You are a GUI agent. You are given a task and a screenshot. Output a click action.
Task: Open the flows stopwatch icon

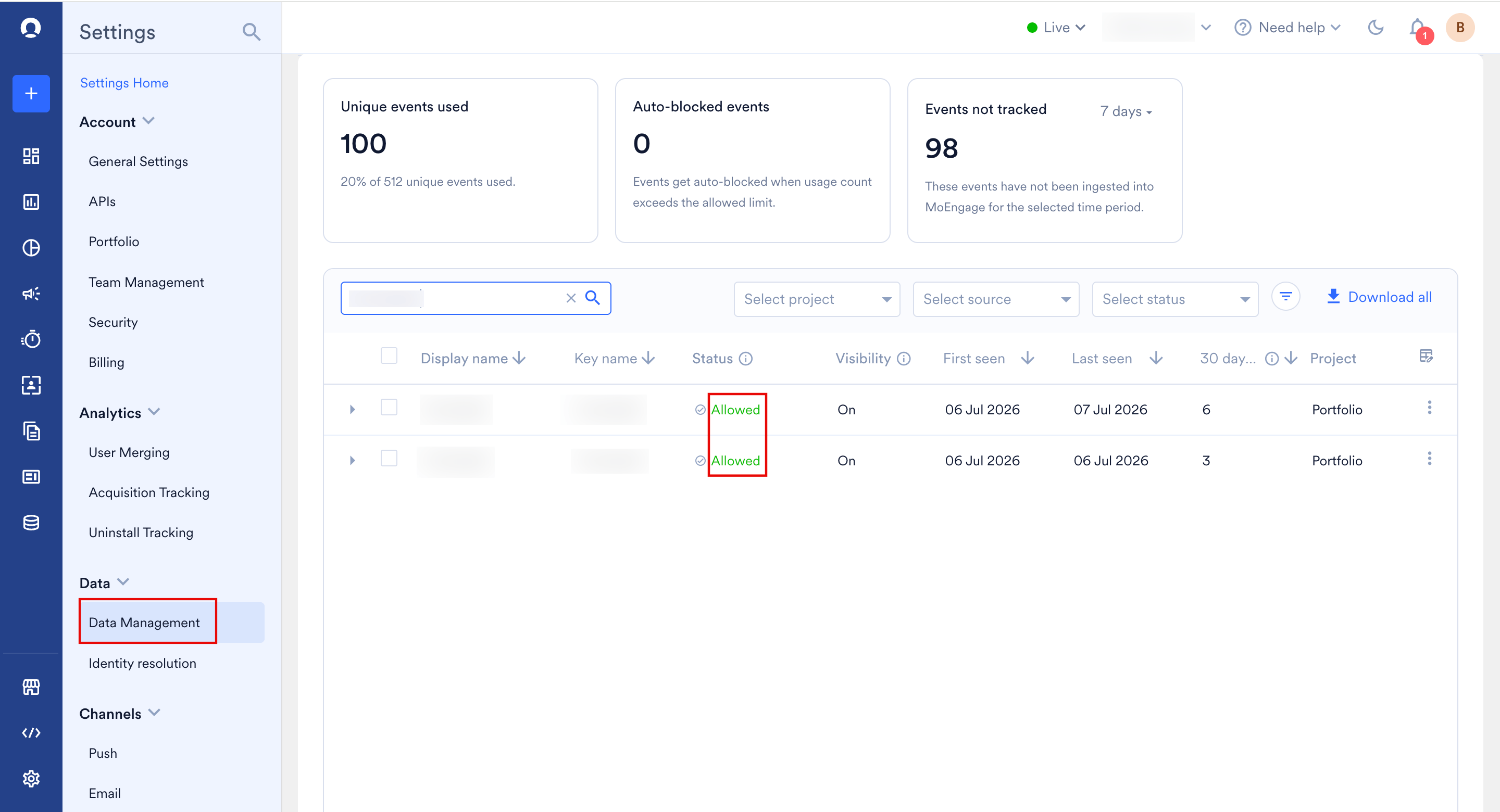click(x=31, y=339)
